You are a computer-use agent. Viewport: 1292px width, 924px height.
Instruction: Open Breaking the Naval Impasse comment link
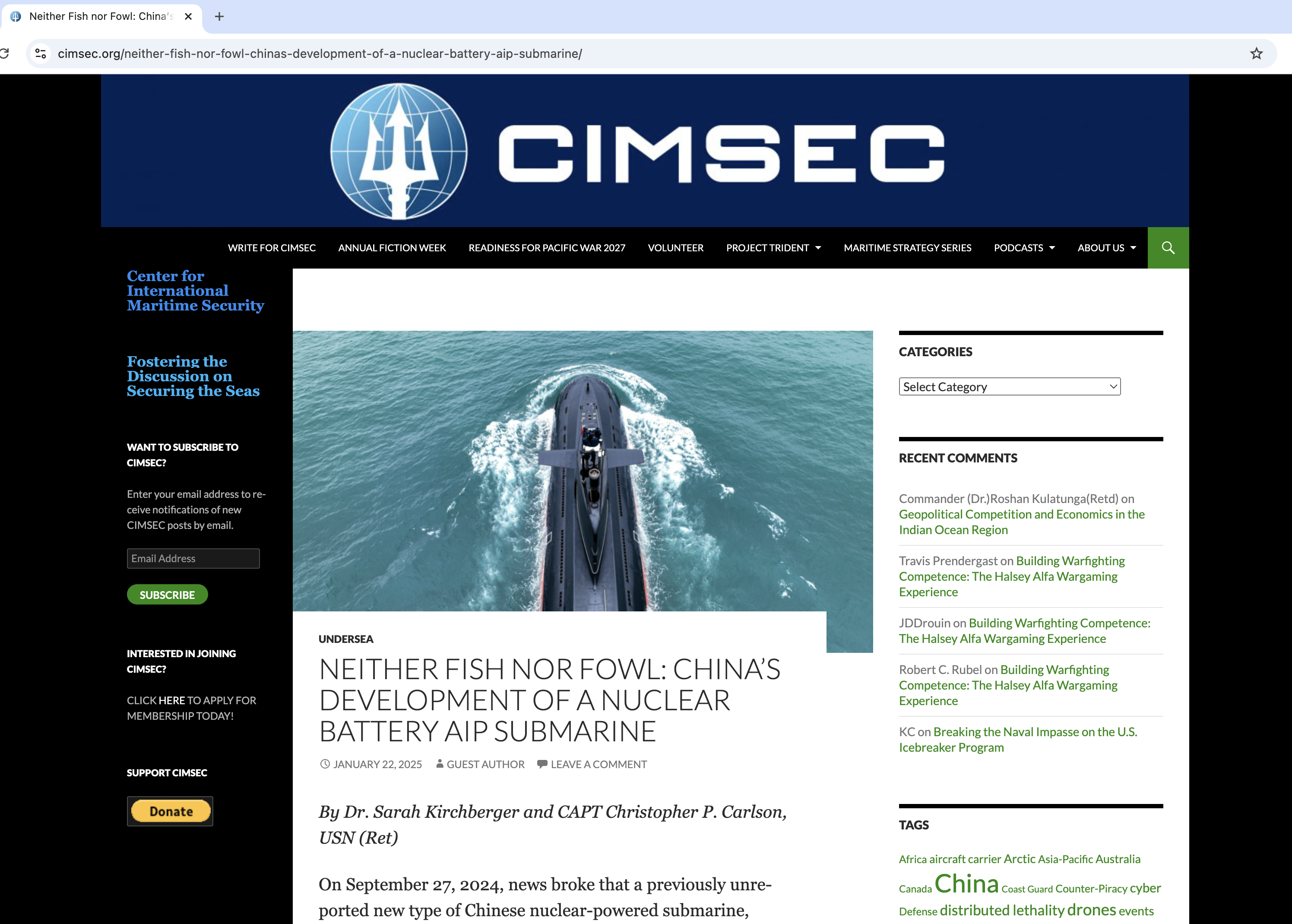(1018, 740)
